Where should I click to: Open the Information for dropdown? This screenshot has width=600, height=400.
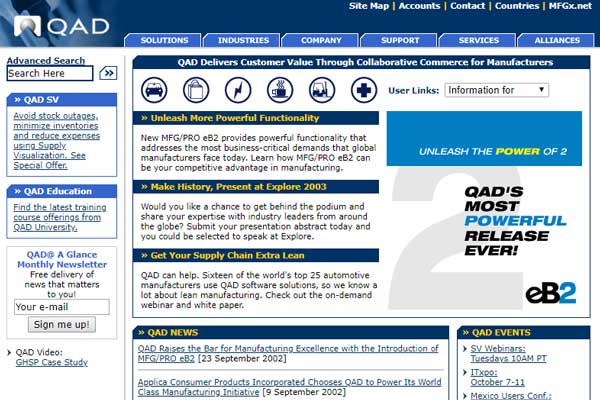pyautogui.click(x=497, y=90)
